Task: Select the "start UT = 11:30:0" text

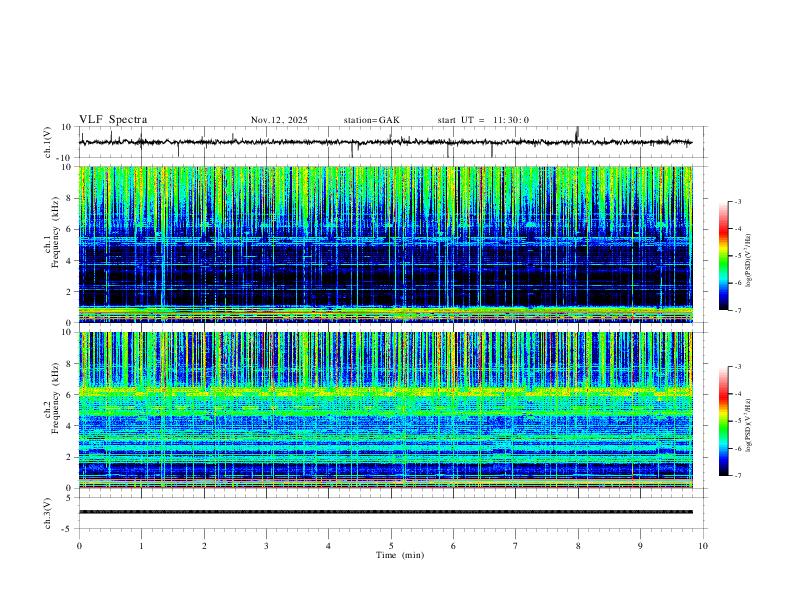Action: pyautogui.click(x=483, y=120)
